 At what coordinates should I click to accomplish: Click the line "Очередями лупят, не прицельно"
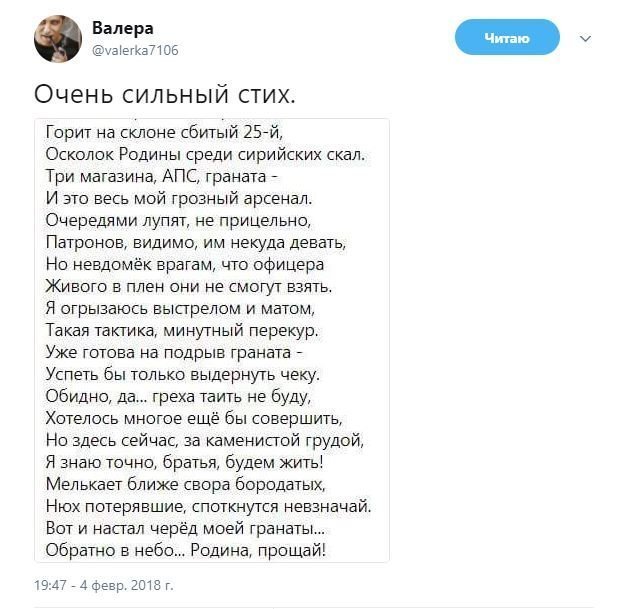(x=180, y=220)
